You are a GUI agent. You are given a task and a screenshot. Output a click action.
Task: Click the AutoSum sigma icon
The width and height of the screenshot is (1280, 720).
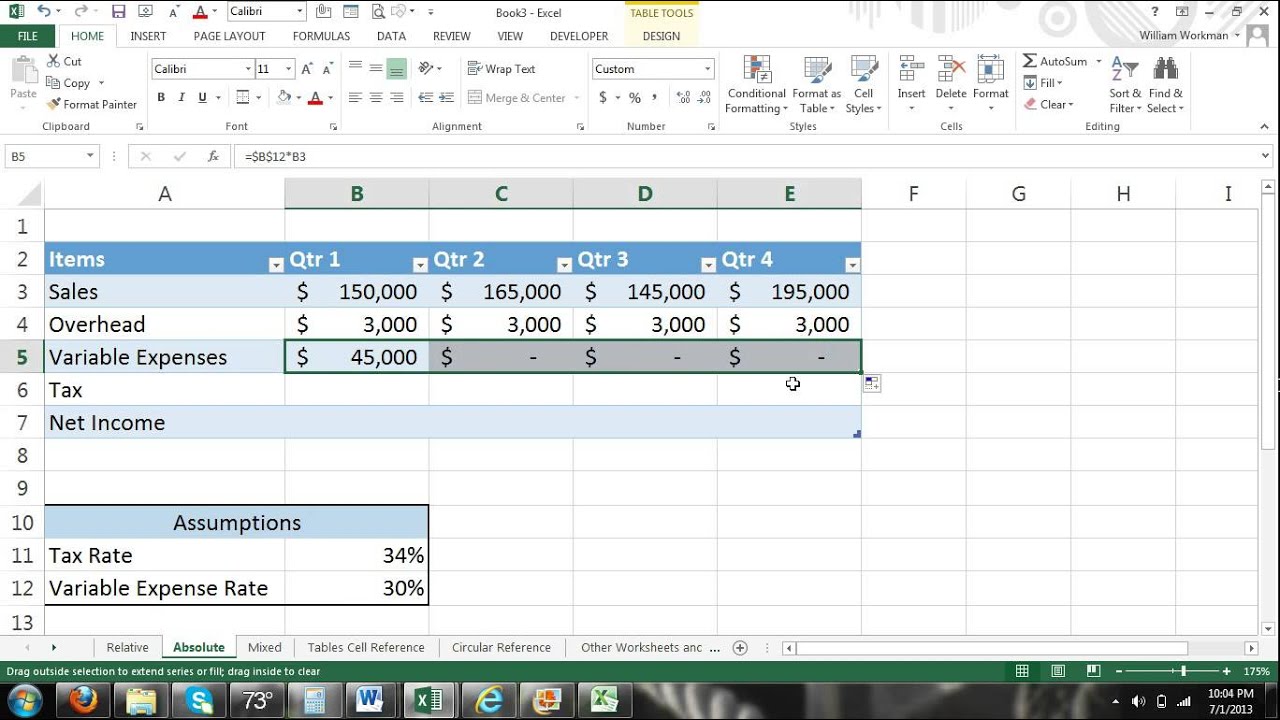point(1030,61)
